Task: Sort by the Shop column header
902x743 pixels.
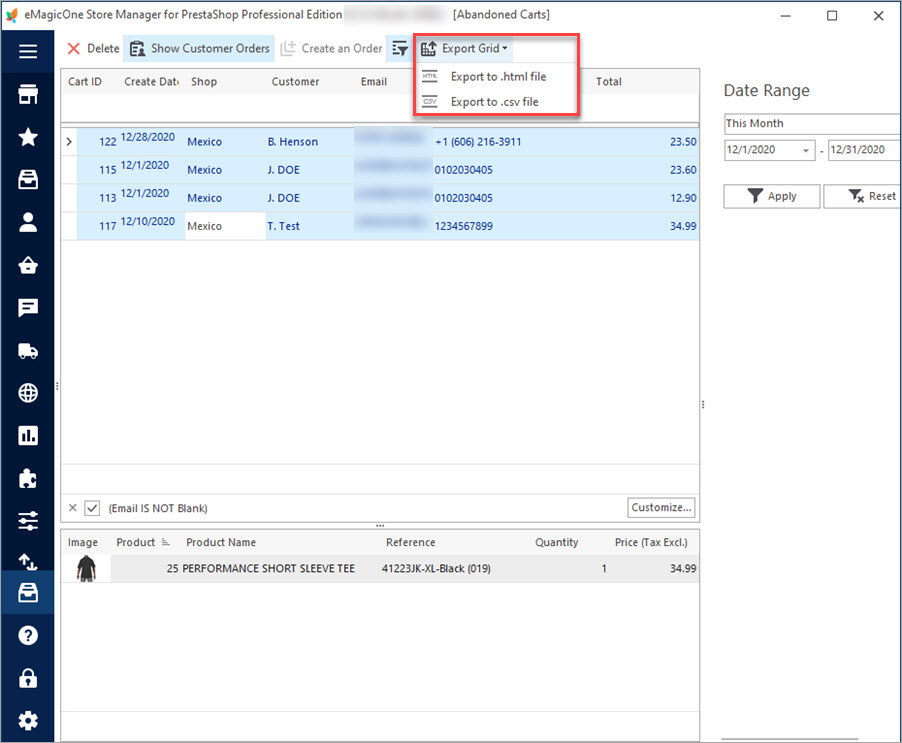Action: point(204,82)
